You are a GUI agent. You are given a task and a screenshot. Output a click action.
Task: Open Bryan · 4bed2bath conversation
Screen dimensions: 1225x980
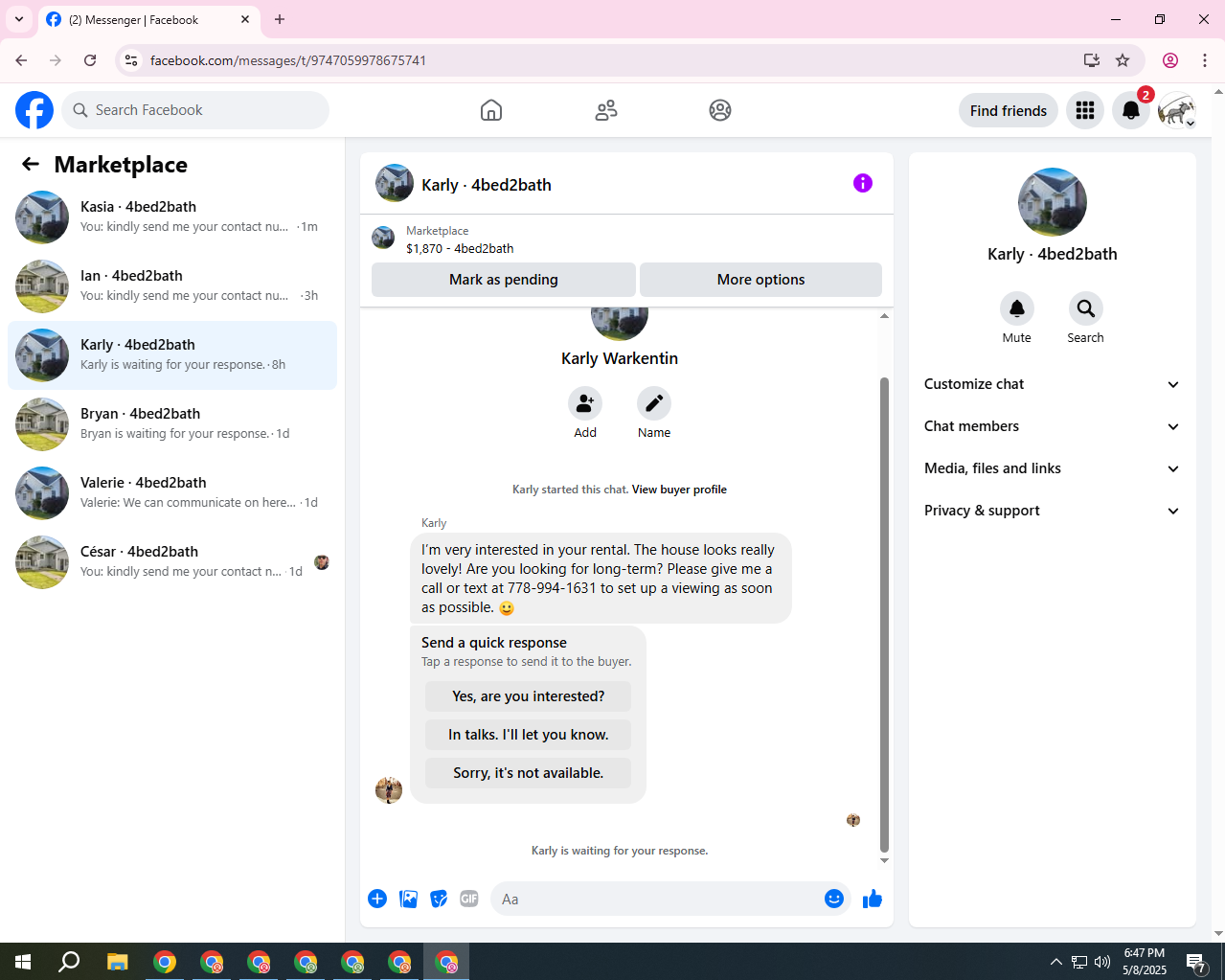(172, 424)
